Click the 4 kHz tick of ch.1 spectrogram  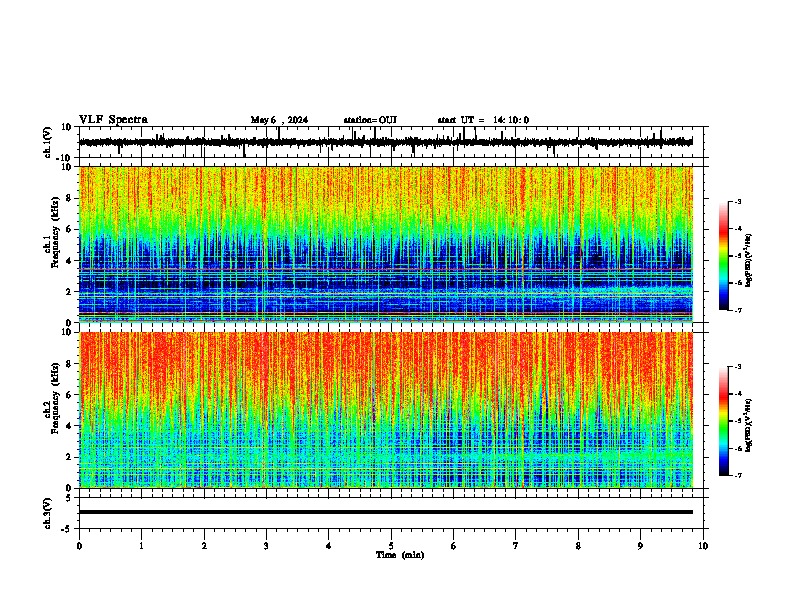(69, 261)
